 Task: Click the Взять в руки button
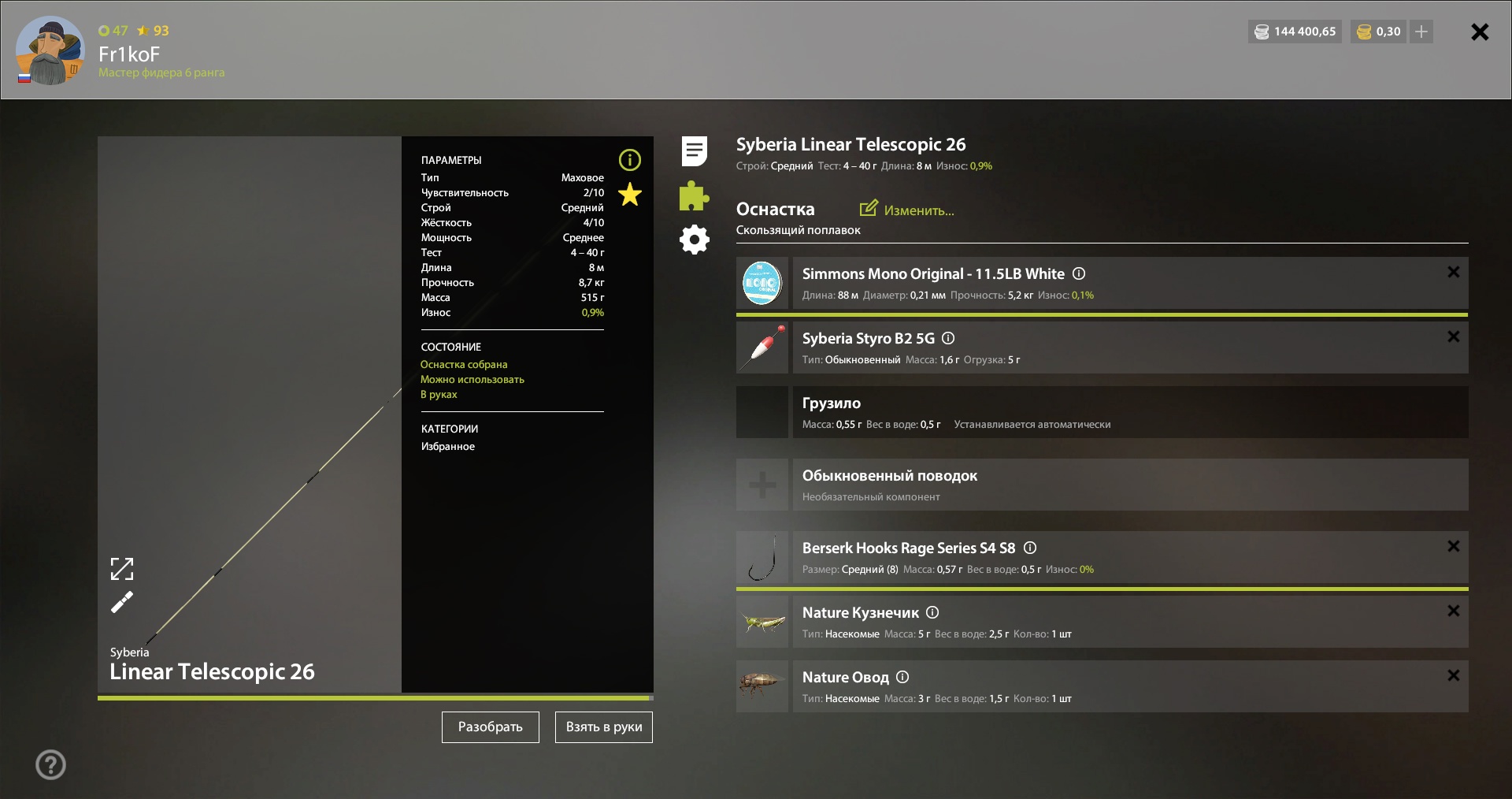pos(604,727)
